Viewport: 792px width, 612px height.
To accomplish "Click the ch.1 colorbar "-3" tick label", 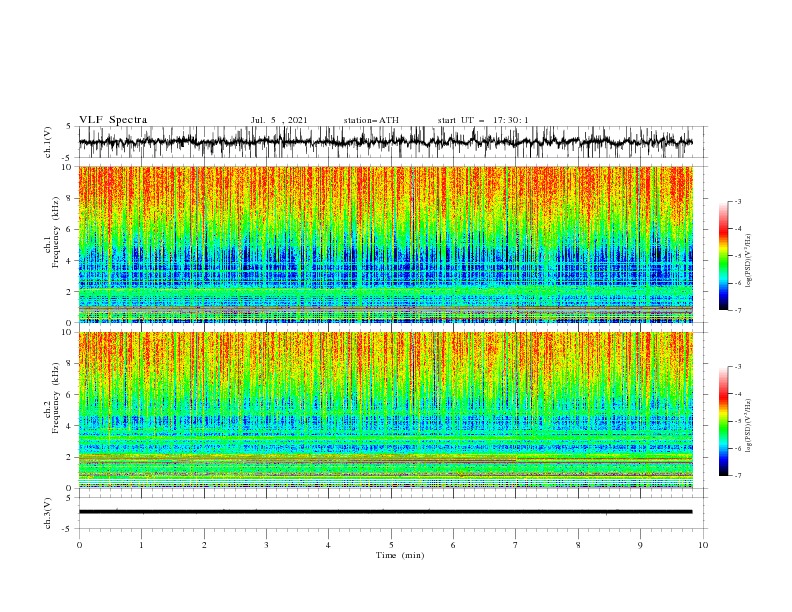I will (x=738, y=201).
